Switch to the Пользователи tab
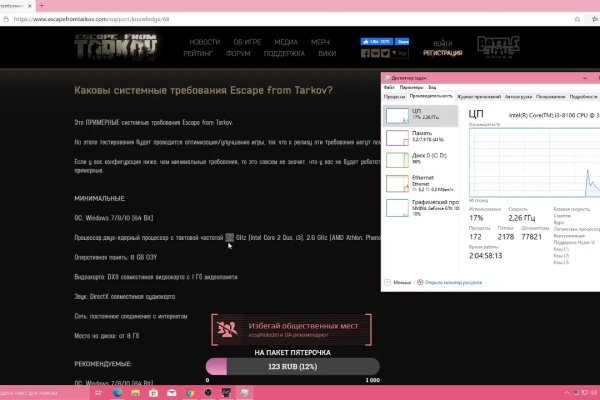This screenshot has height=400, width=600. (550, 97)
